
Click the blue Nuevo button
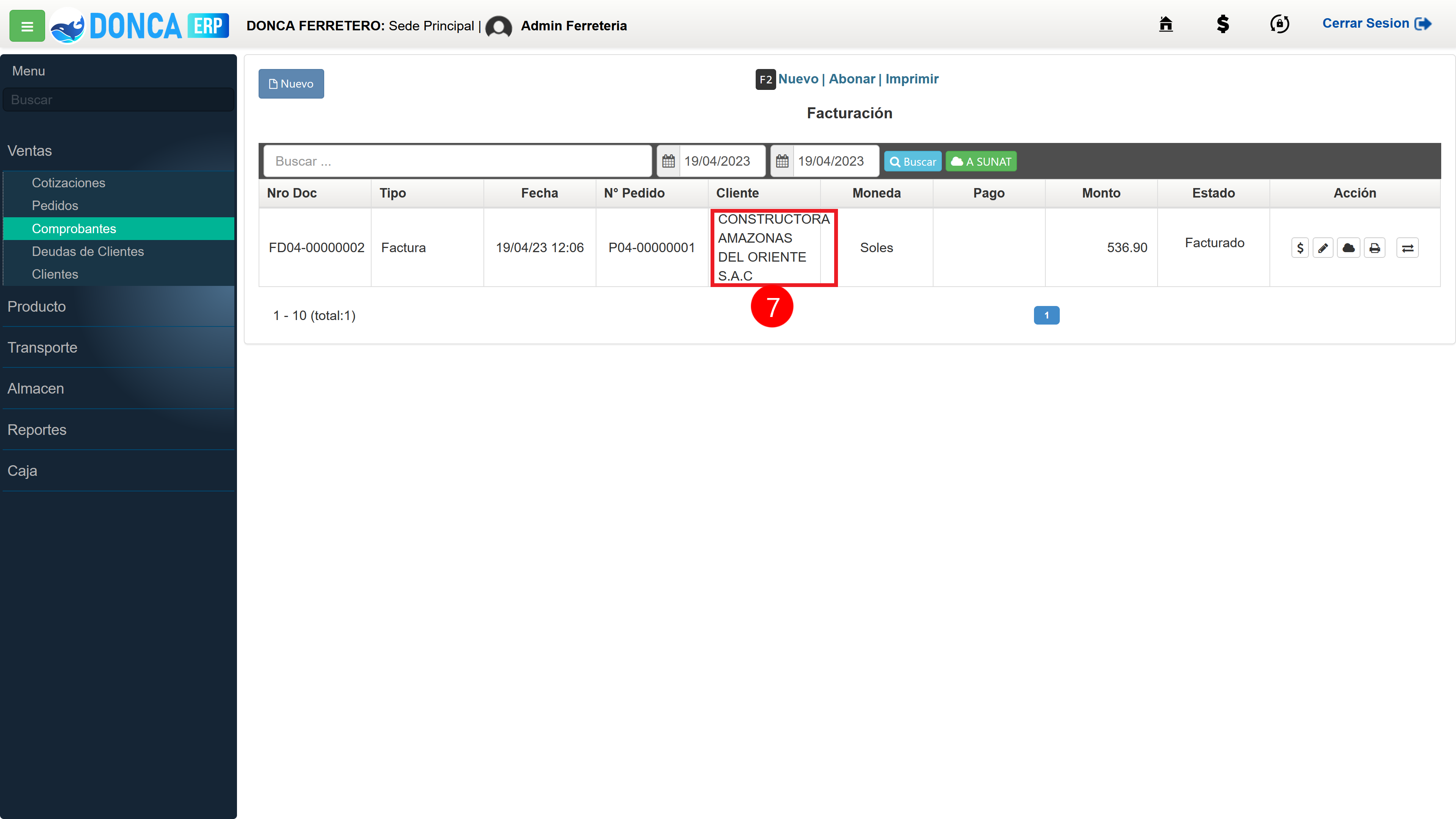coord(291,84)
